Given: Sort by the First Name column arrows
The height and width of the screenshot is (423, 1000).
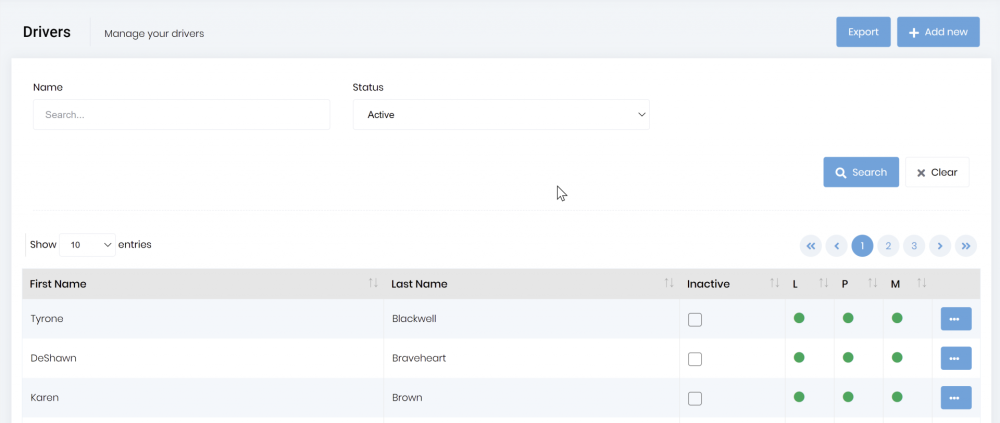Looking at the screenshot, I should (x=372, y=284).
